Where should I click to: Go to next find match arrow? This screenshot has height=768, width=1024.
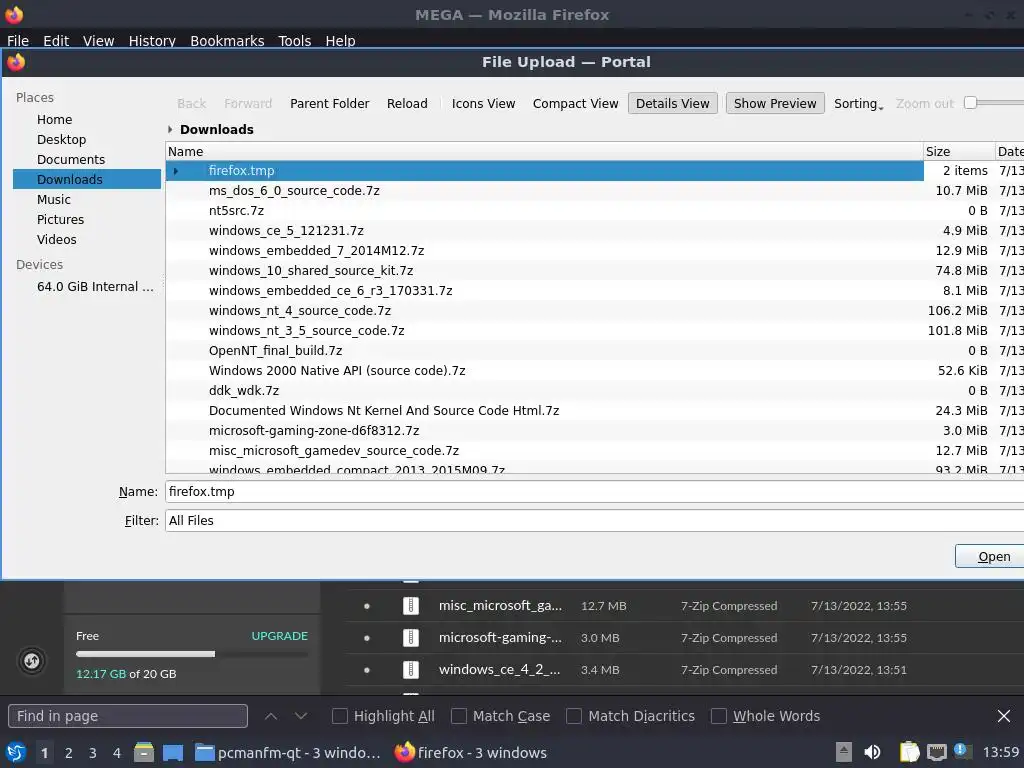pyautogui.click(x=301, y=716)
